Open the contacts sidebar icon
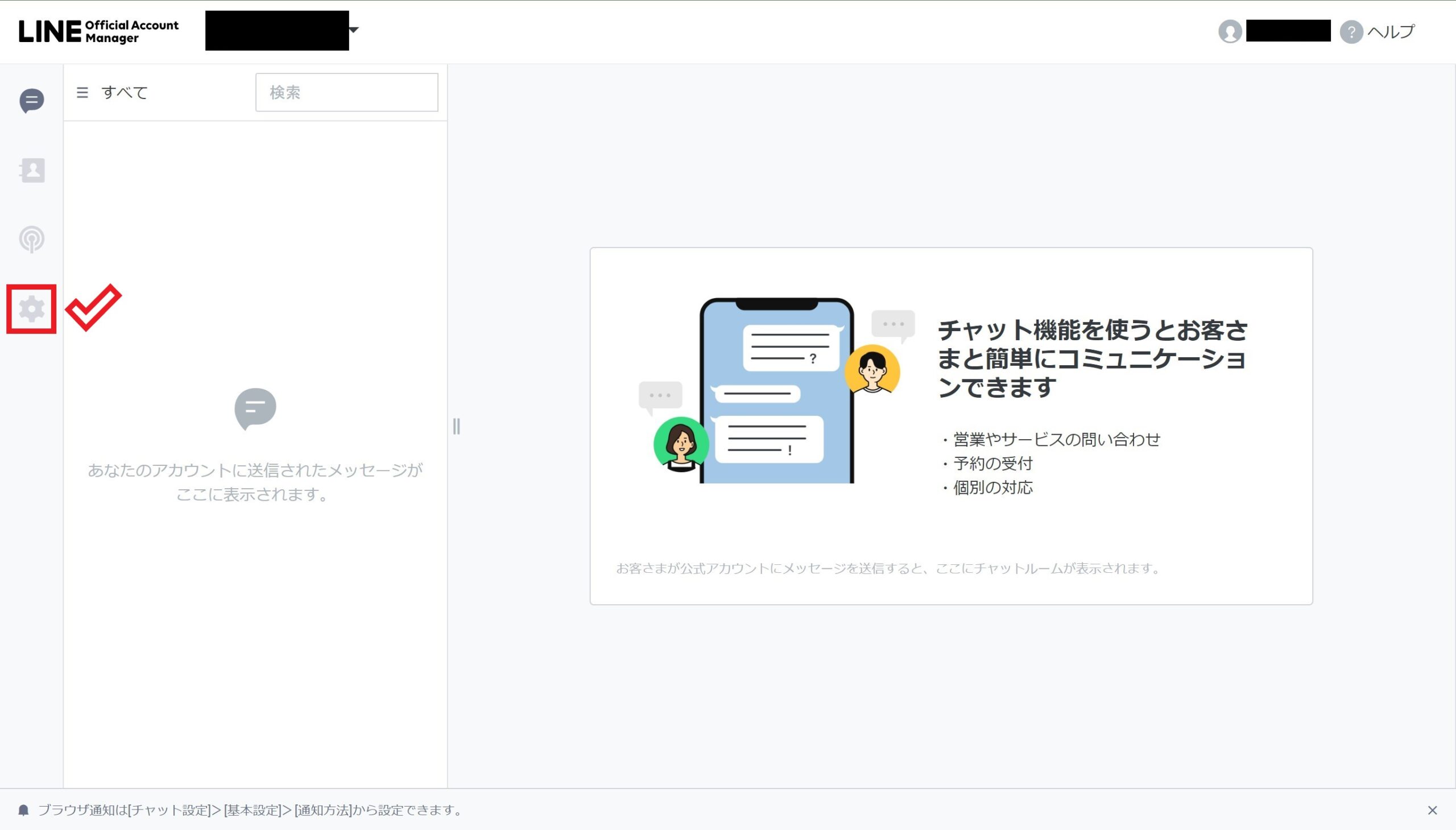Viewport: 1456px width, 830px height. tap(32, 170)
